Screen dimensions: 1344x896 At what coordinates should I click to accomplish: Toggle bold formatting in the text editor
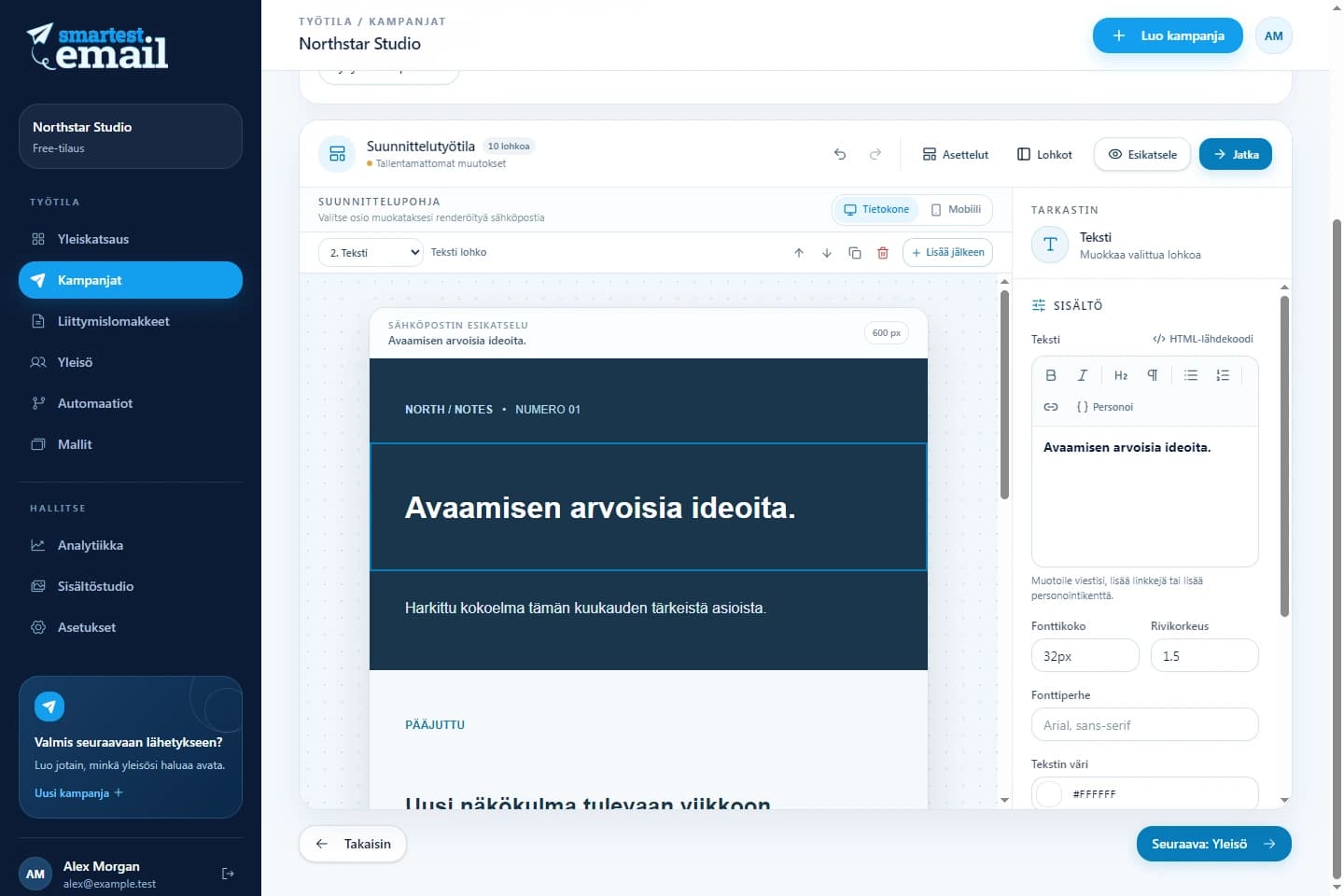point(1051,375)
